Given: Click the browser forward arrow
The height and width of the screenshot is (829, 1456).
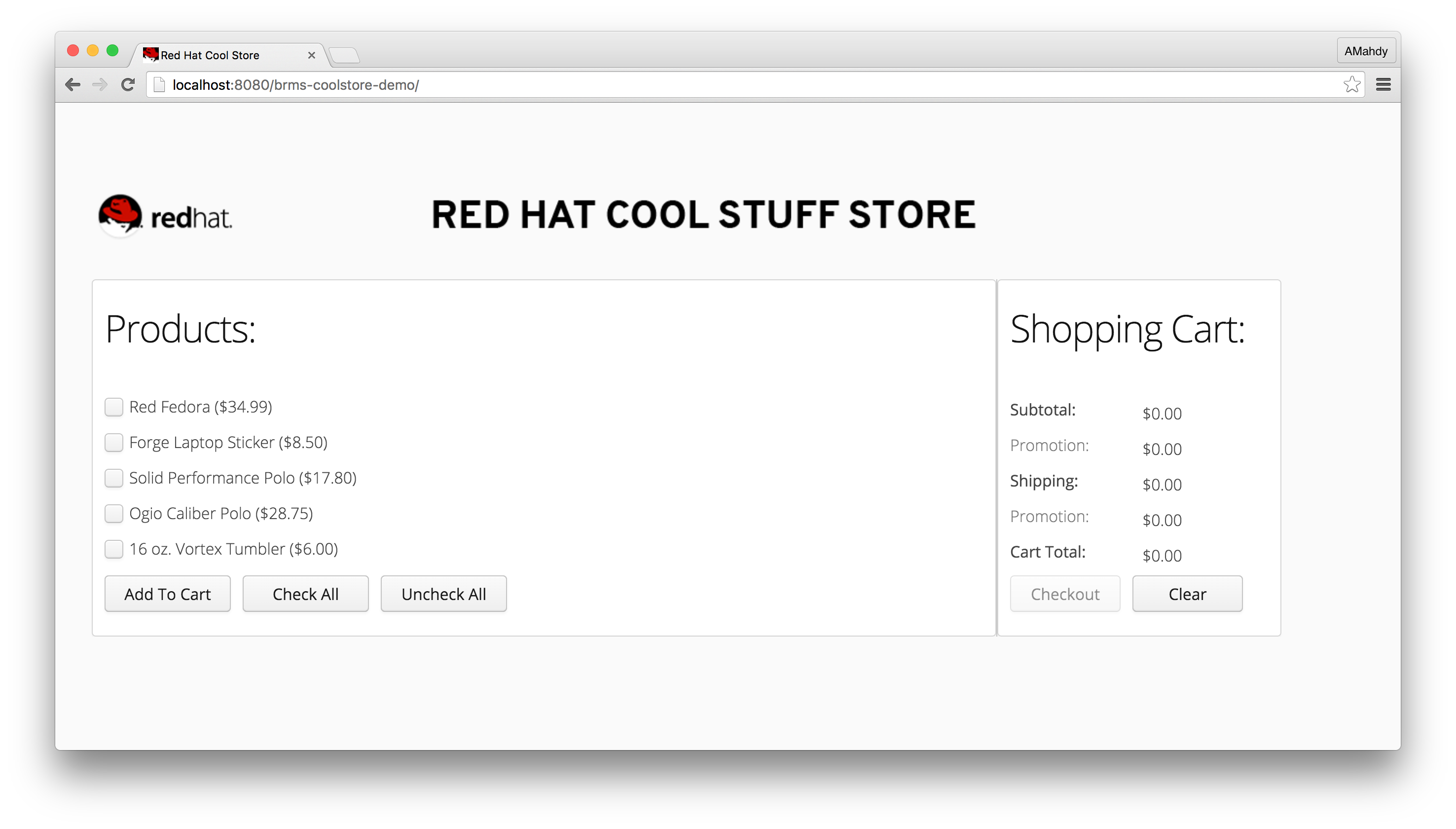Looking at the screenshot, I should tap(100, 85).
